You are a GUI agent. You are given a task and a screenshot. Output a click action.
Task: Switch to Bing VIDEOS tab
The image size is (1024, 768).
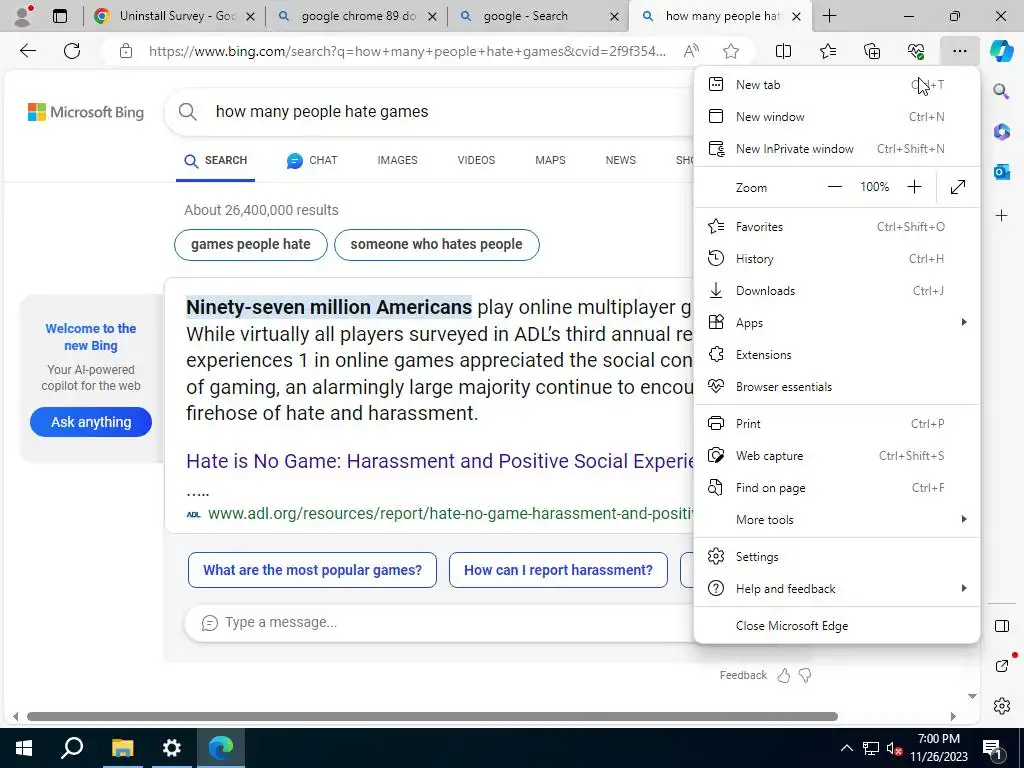pos(476,161)
